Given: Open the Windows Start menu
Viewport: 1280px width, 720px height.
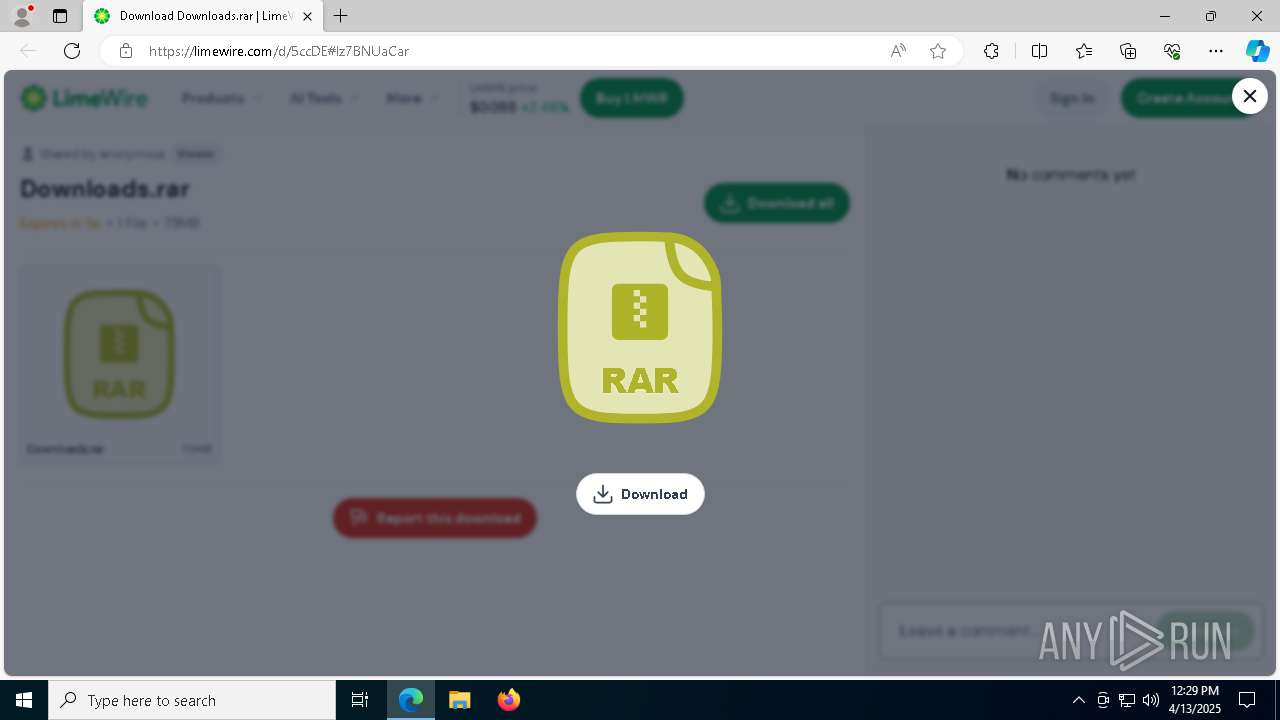Looking at the screenshot, I should tap(24, 700).
